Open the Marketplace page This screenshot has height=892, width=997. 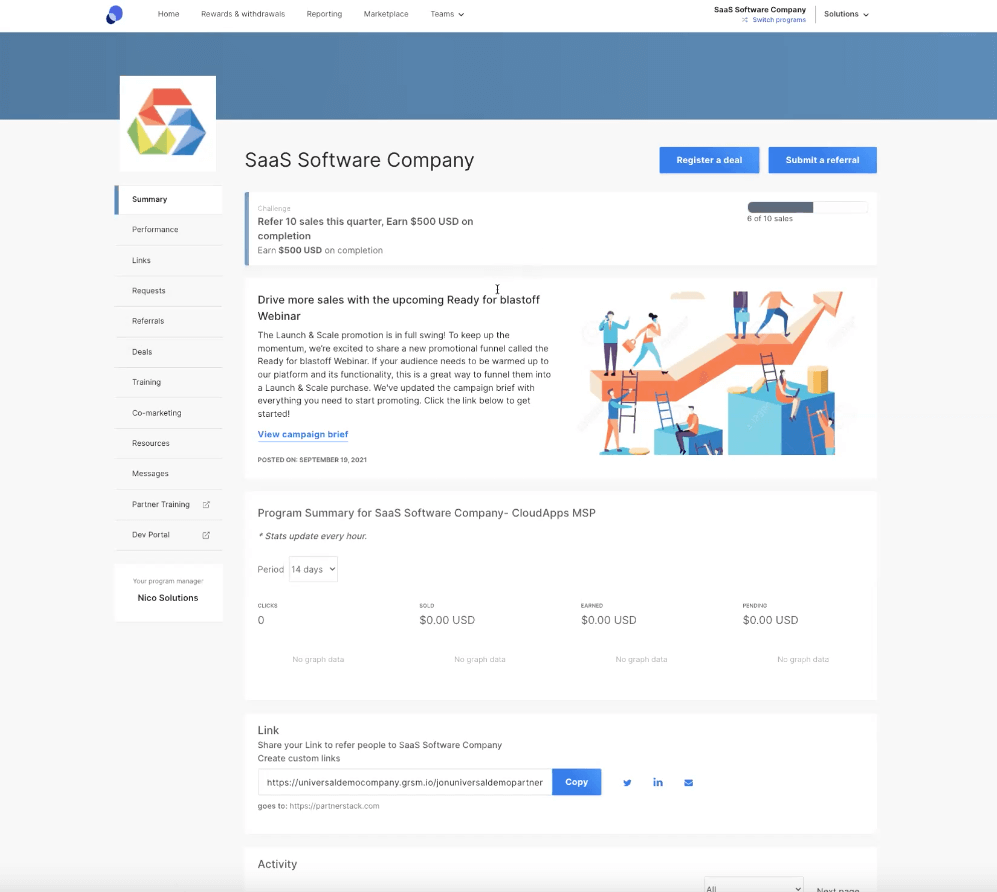[386, 14]
